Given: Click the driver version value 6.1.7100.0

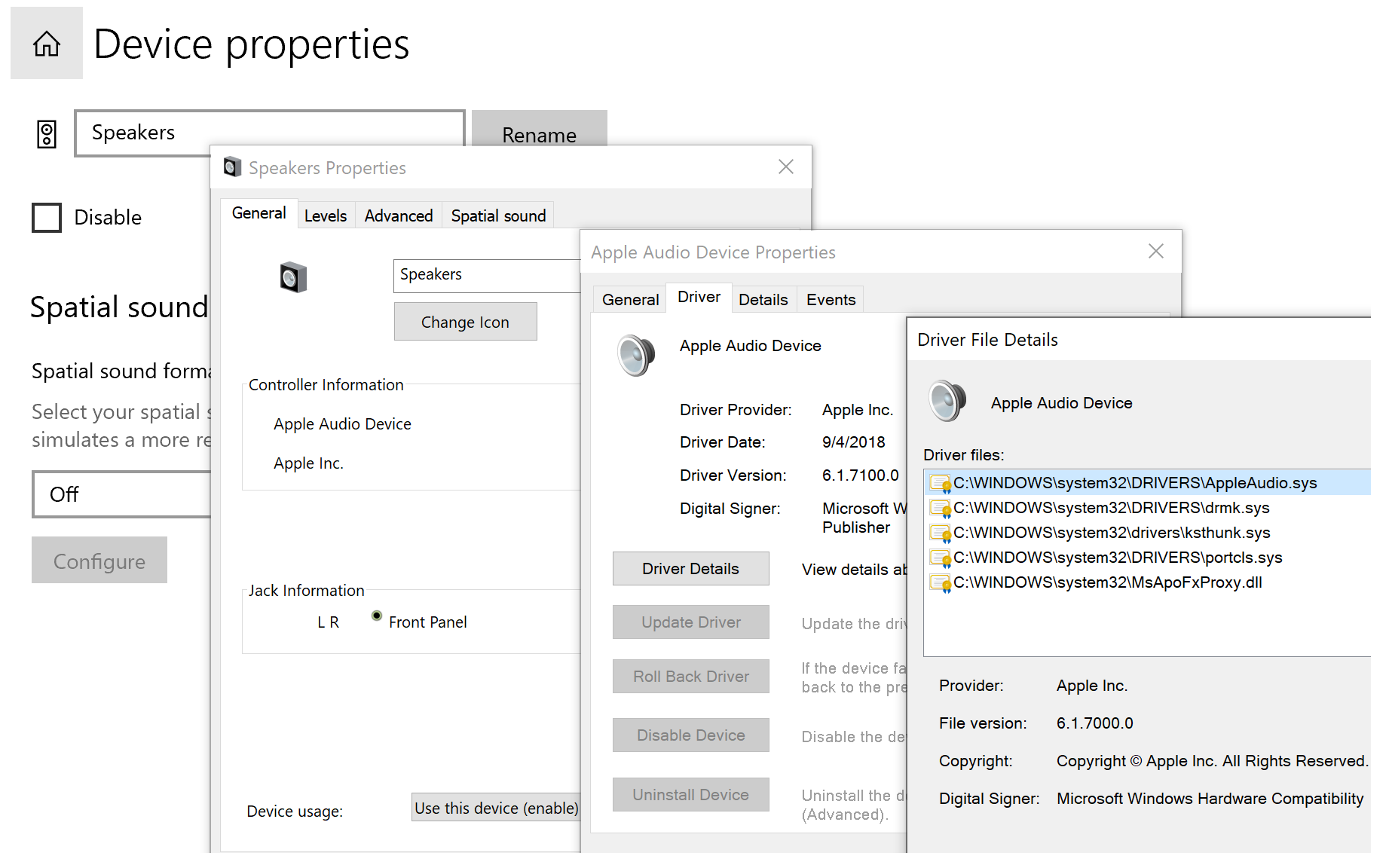Looking at the screenshot, I should pos(861,475).
